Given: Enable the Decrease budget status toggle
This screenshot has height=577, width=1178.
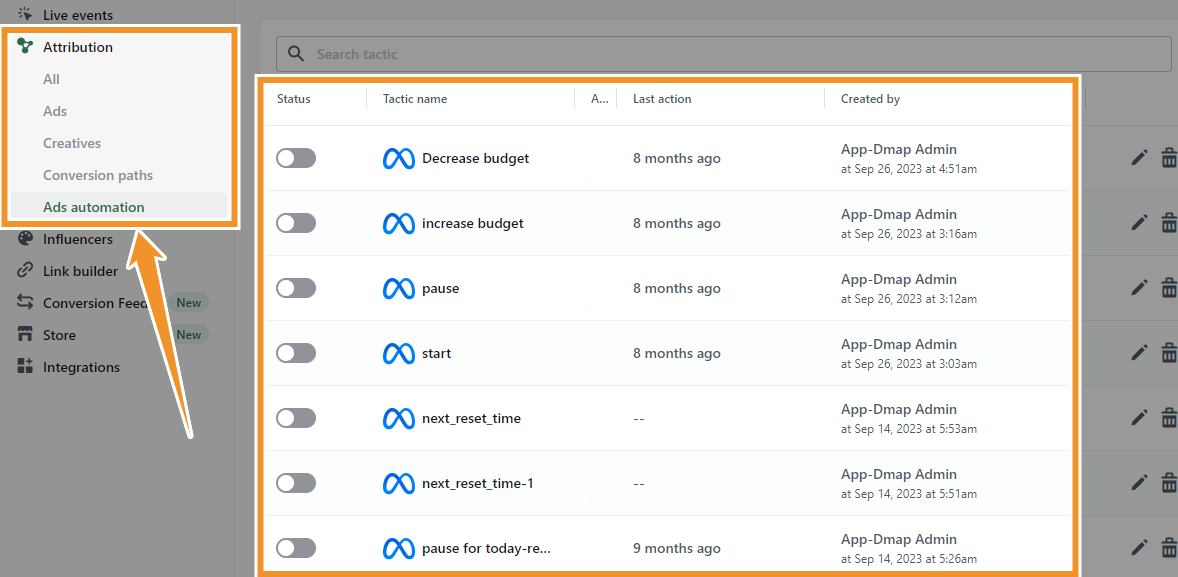Looking at the screenshot, I should pyautogui.click(x=296, y=158).
